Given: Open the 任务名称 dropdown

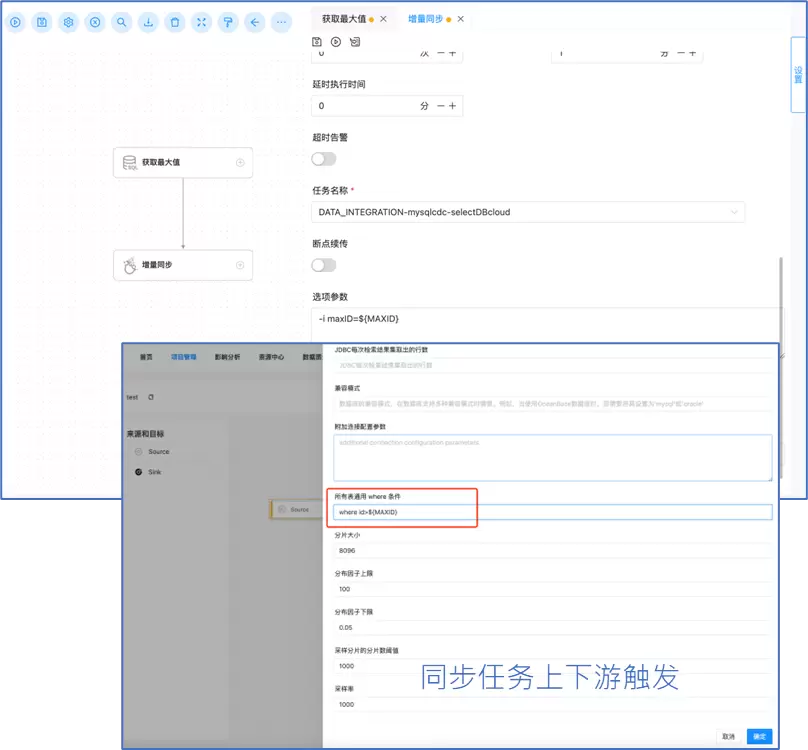Looking at the screenshot, I should [x=528, y=212].
